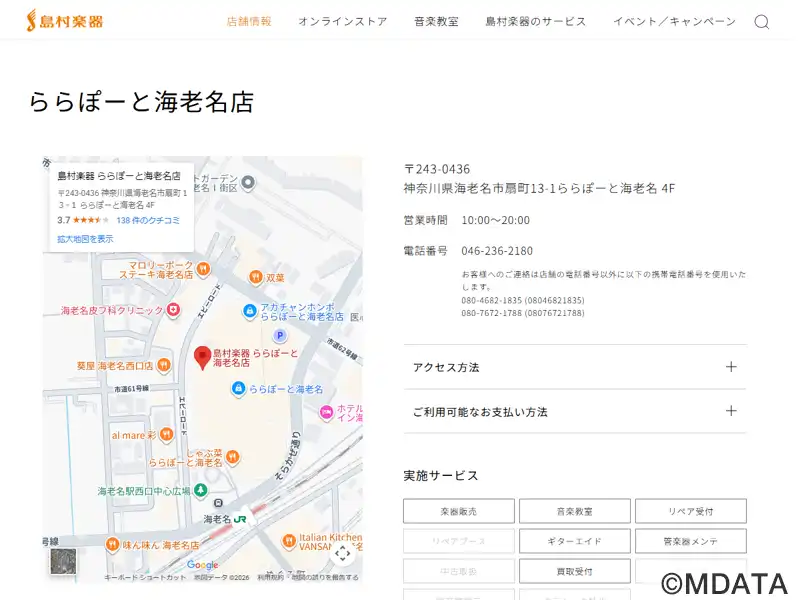800x600 pixels.
Task: Click the red Shimamura store map pin
Action: coord(202,357)
